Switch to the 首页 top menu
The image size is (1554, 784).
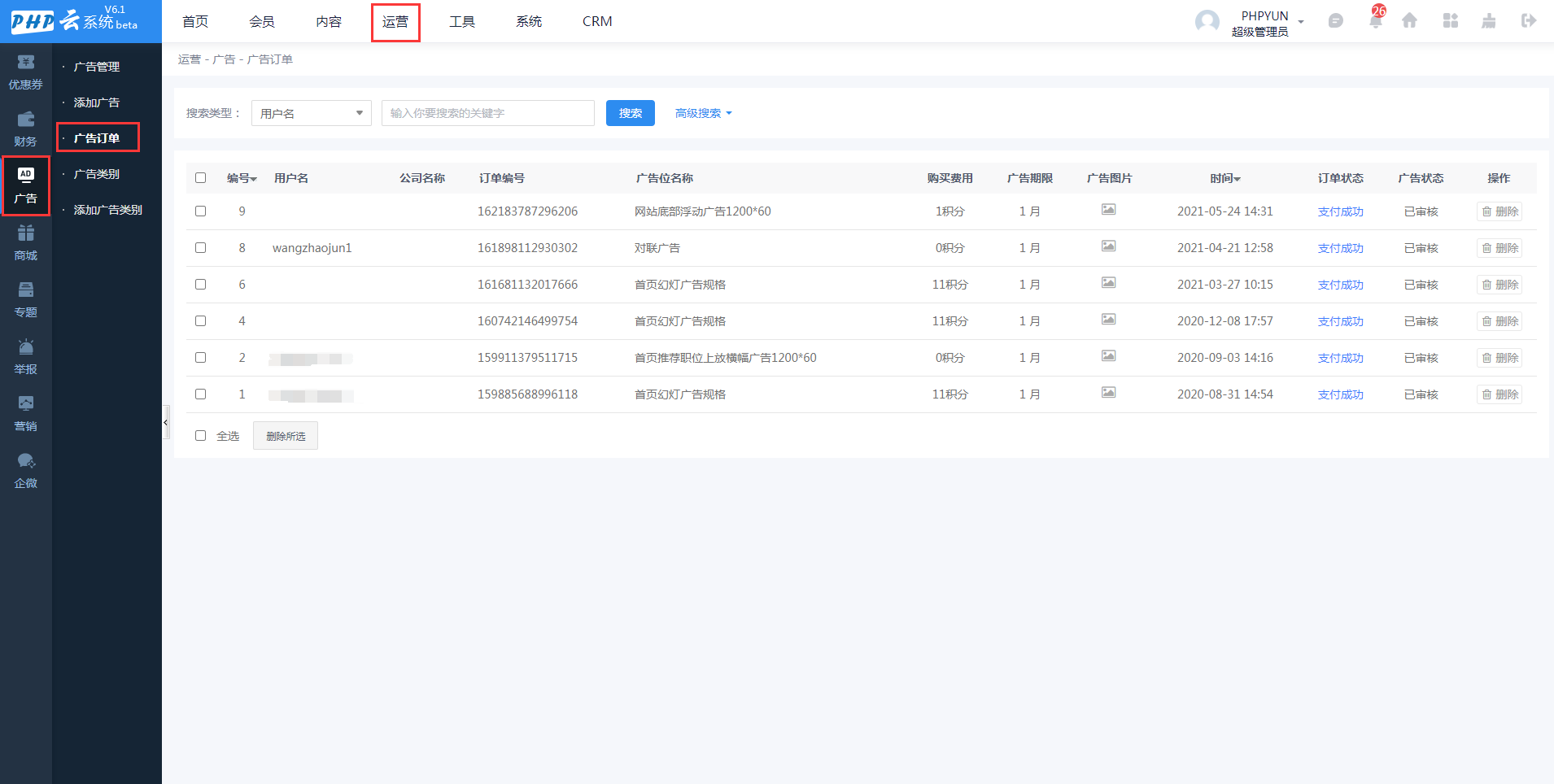click(195, 21)
